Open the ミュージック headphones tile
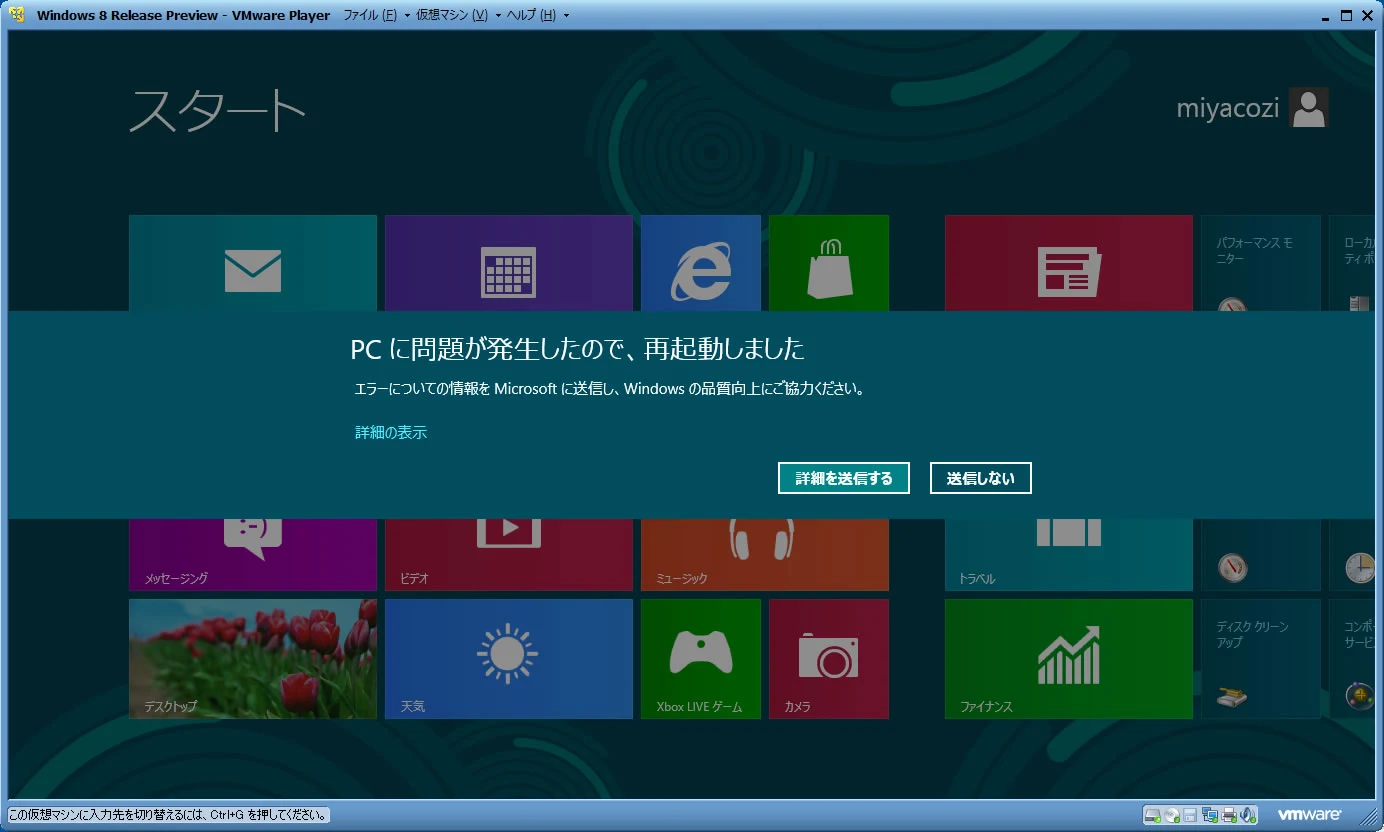1384x832 pixels. 765,555
